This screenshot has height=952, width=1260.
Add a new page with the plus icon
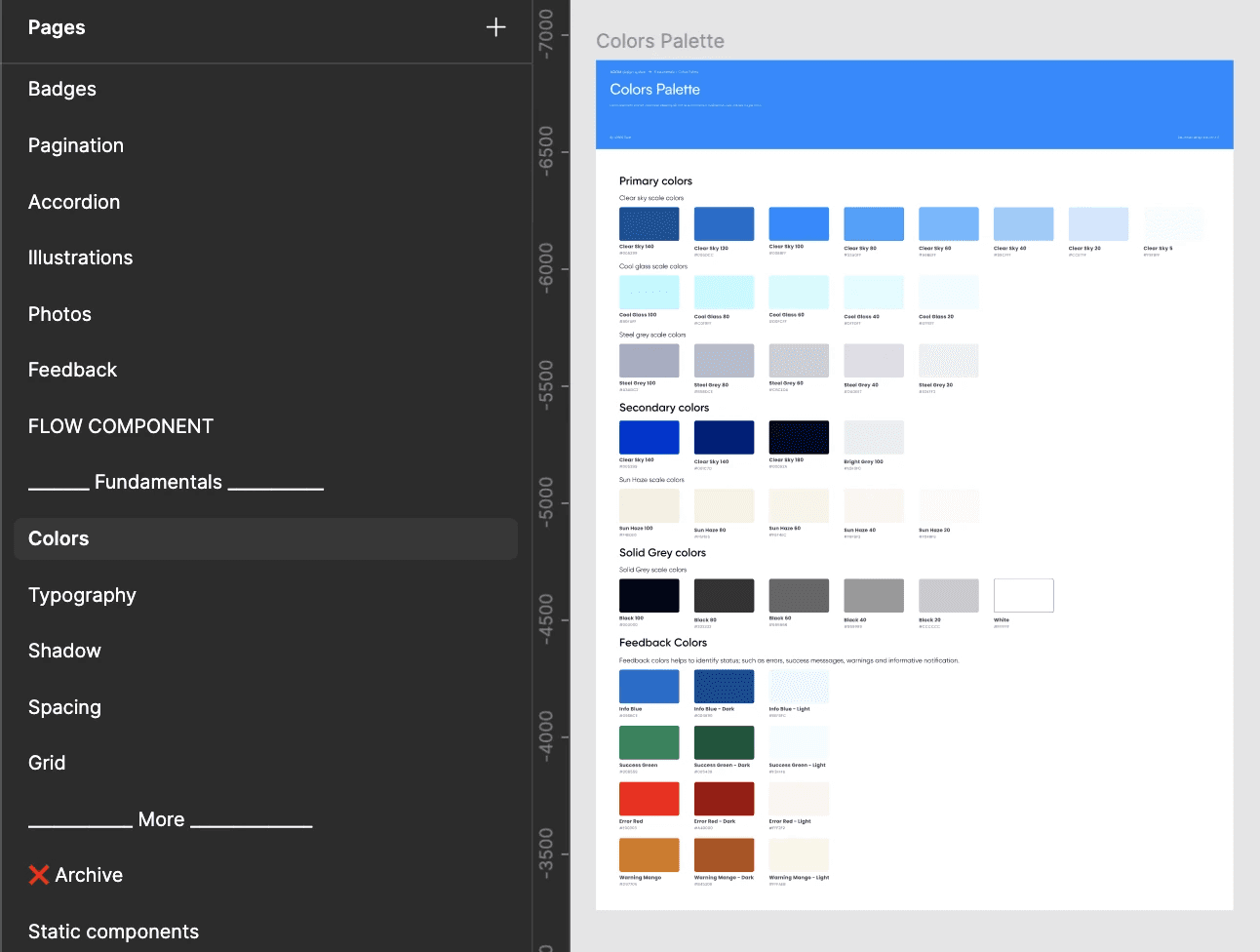pyautogui.click(x=495, y=27)
